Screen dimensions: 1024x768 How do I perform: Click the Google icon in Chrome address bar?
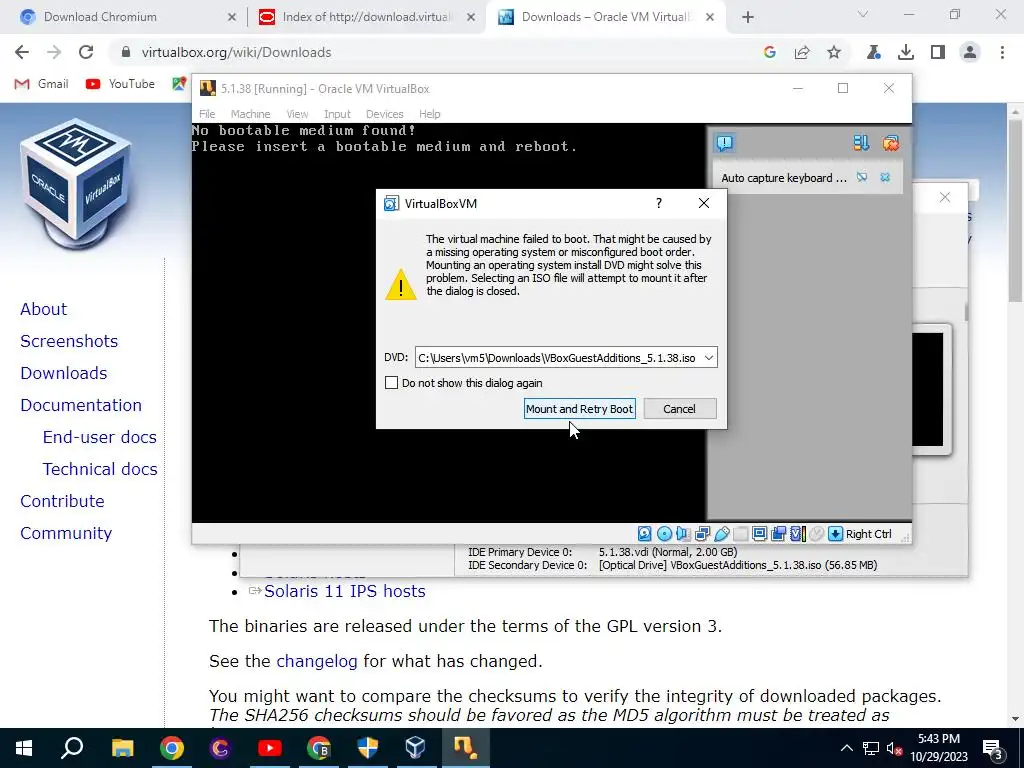click(x=770, y=52)
